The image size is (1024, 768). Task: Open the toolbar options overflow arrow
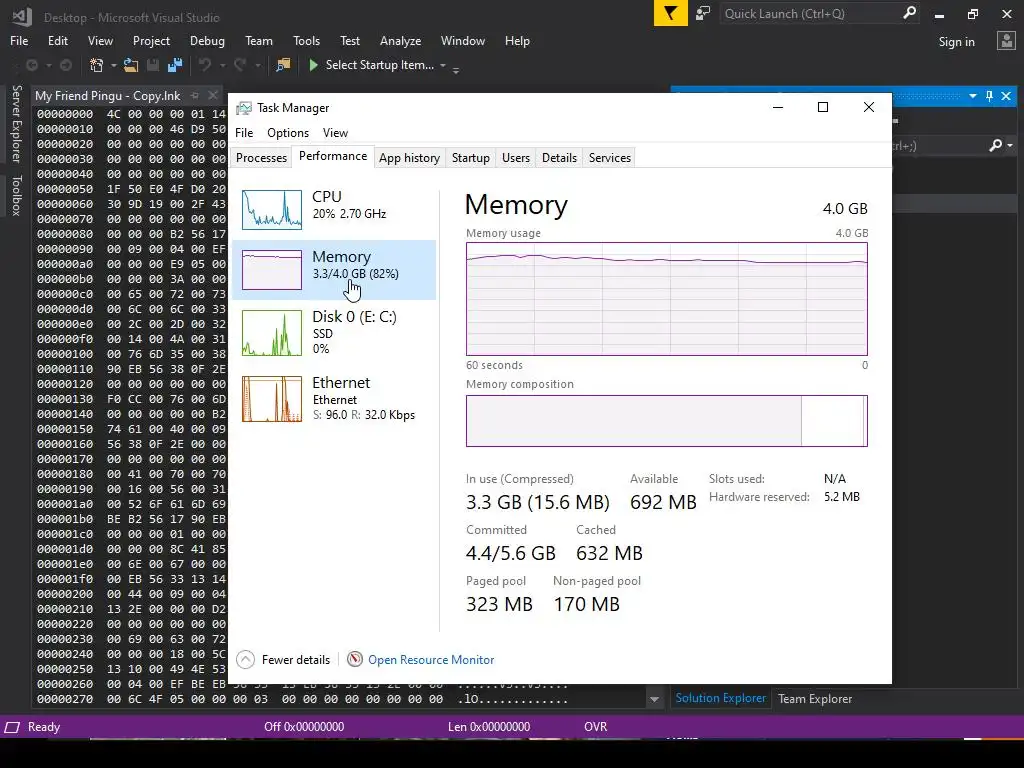click(456, 69)
